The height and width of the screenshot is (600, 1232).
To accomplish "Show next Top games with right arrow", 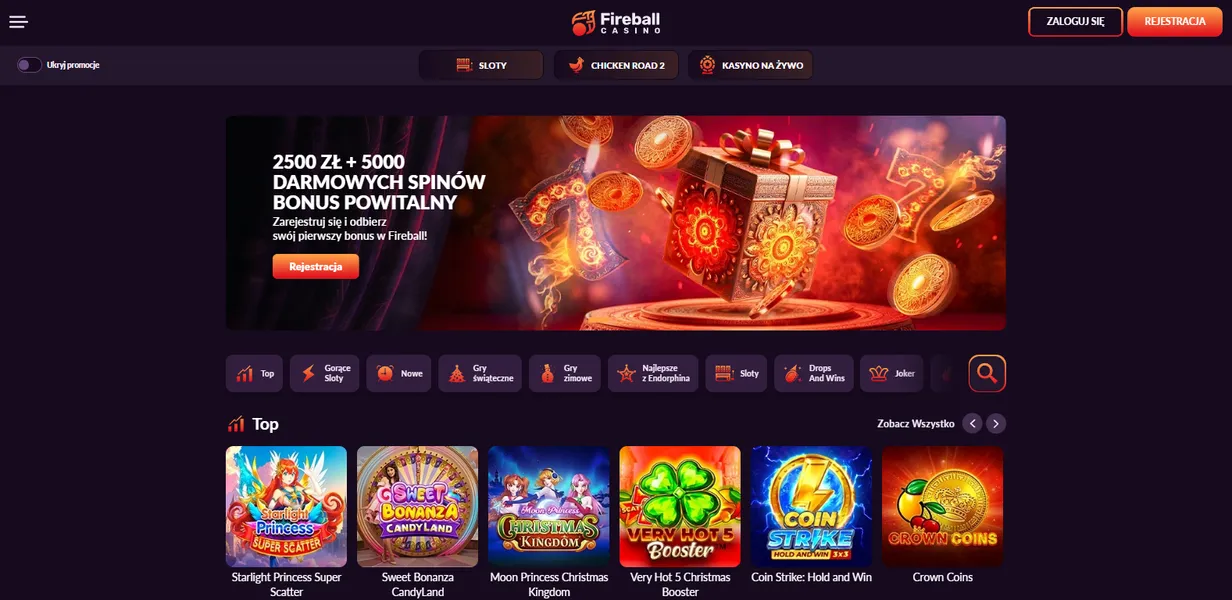I will 996,423.
